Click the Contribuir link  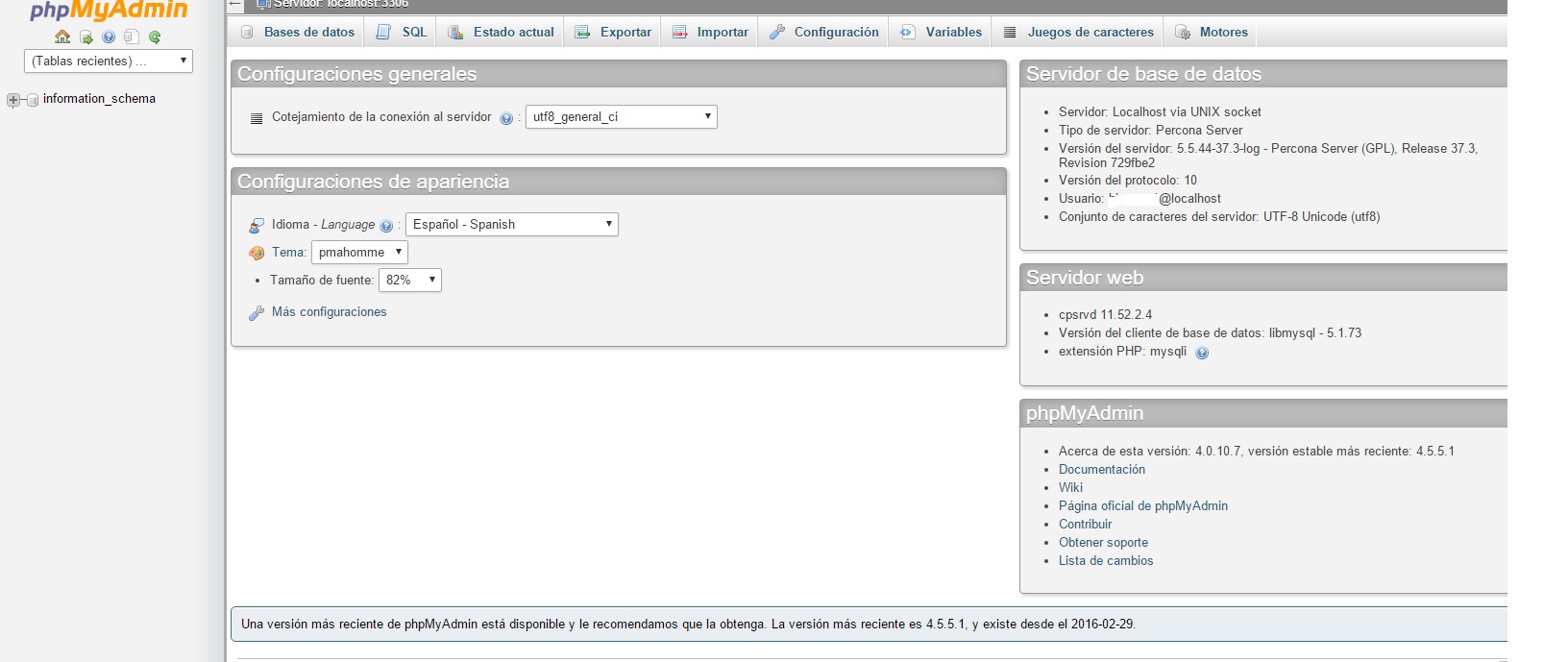point(1086,524)
